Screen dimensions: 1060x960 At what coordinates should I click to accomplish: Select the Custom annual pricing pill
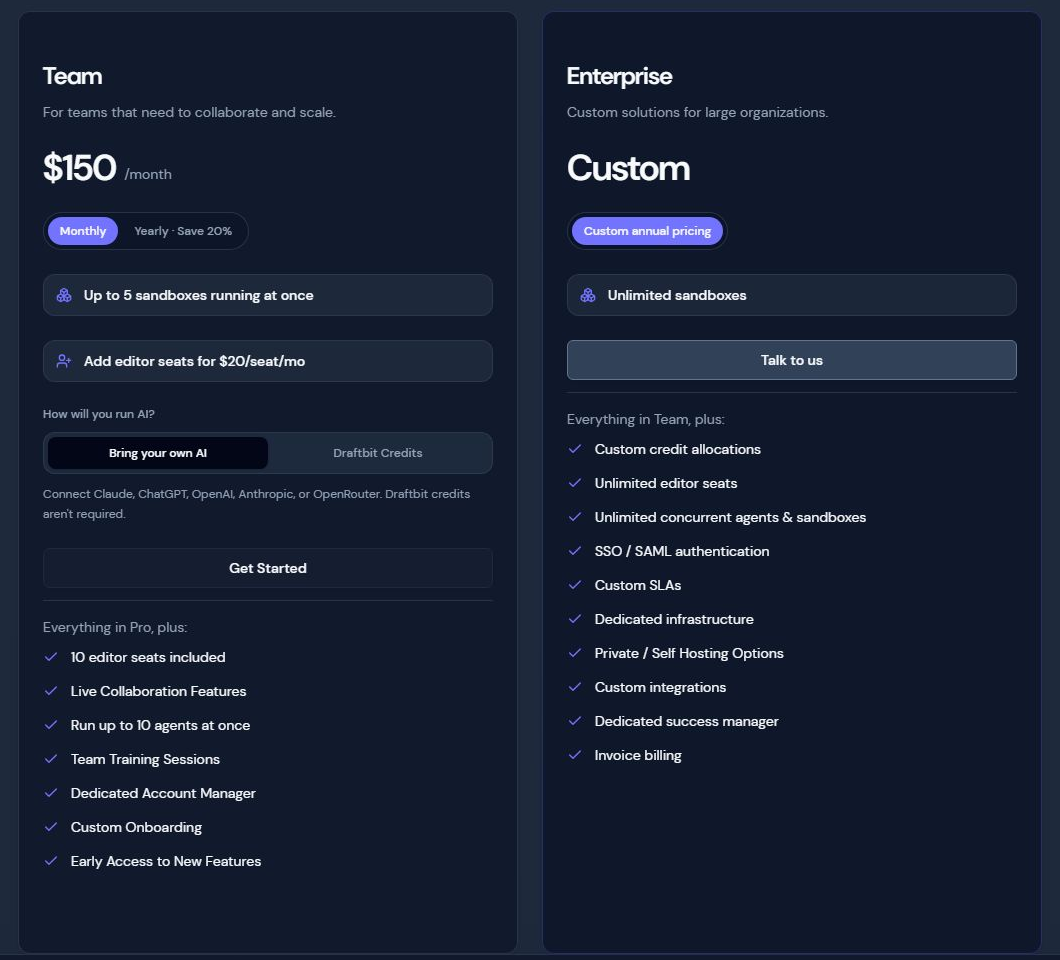click(647, 231)
